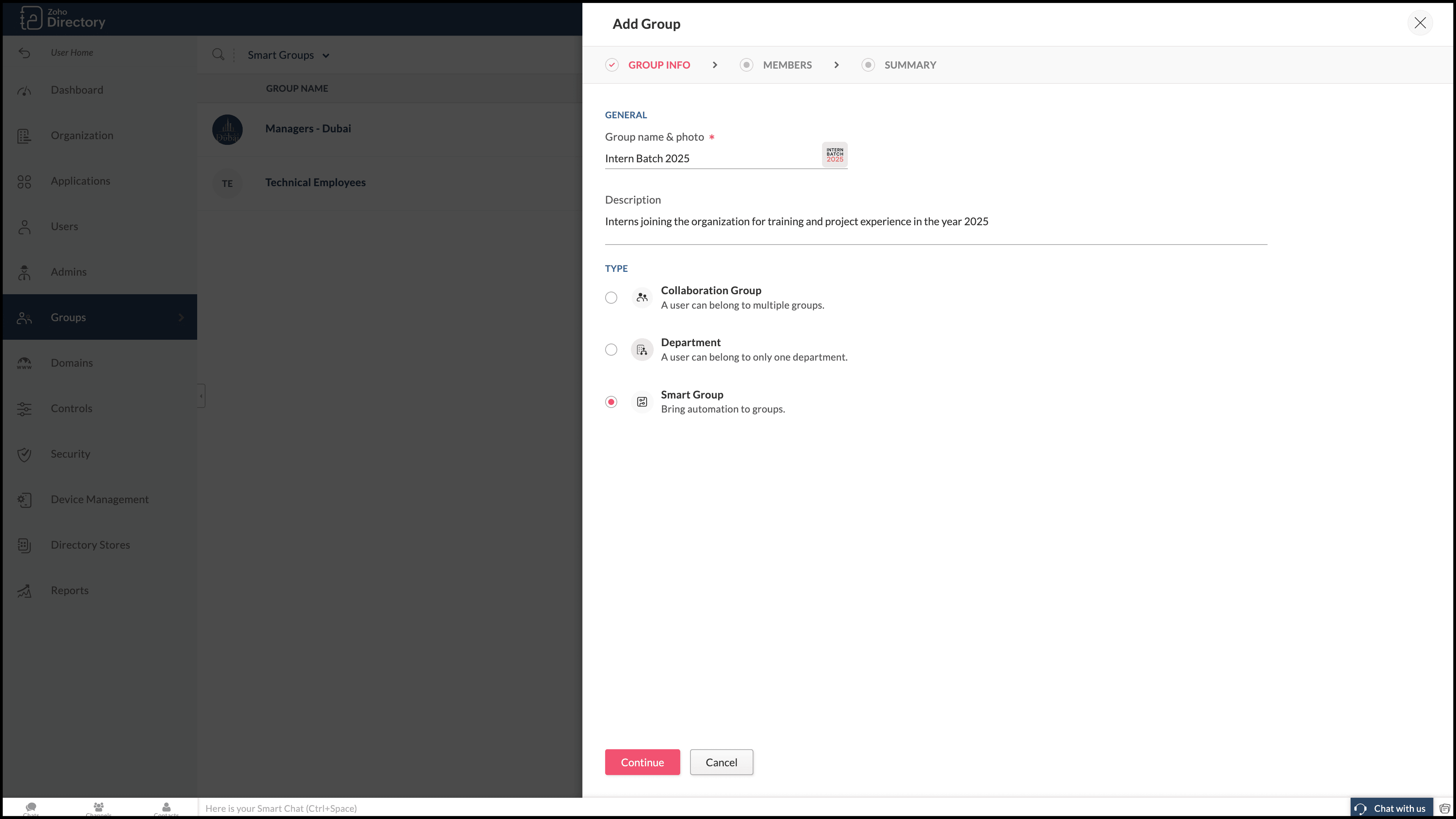Select the Smart Group radio option
Viewport: 1456px width, 819px height.
pos(611,402)
